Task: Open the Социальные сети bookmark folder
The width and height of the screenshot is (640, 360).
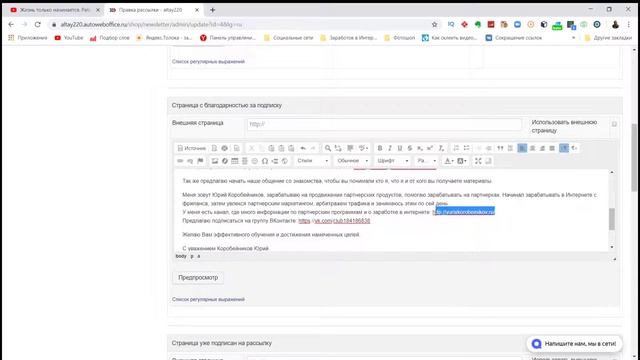Action: [289, 38]
